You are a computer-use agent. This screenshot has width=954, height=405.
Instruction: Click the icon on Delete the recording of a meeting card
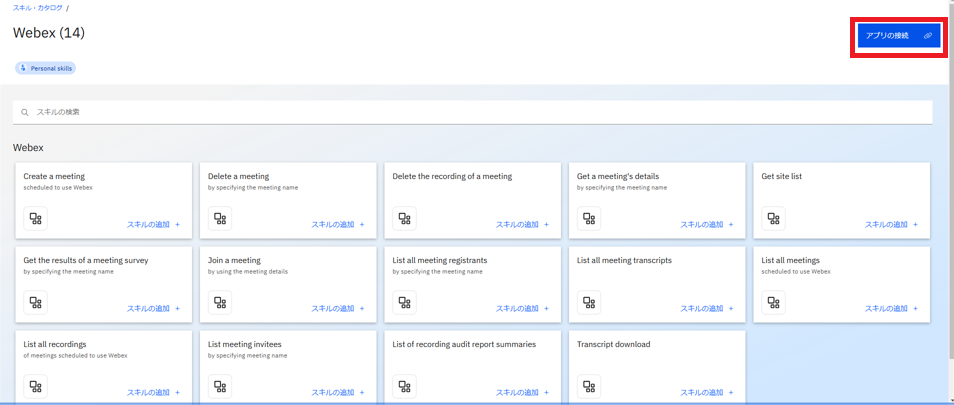405,218
